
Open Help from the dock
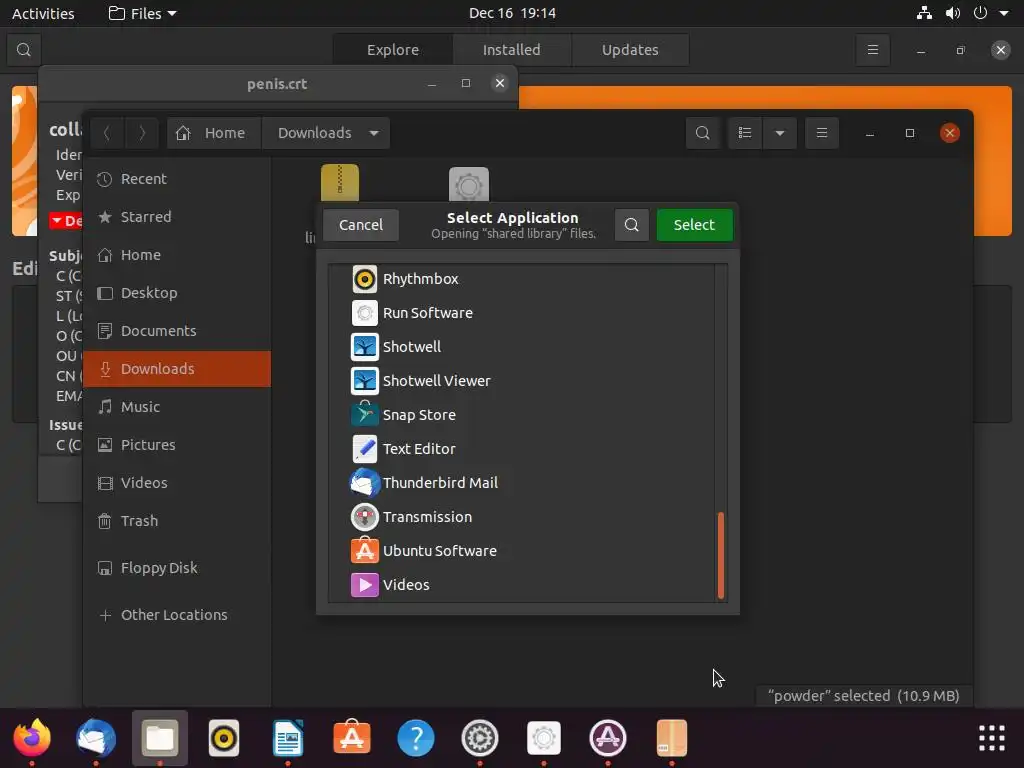(x=416, y=738)
